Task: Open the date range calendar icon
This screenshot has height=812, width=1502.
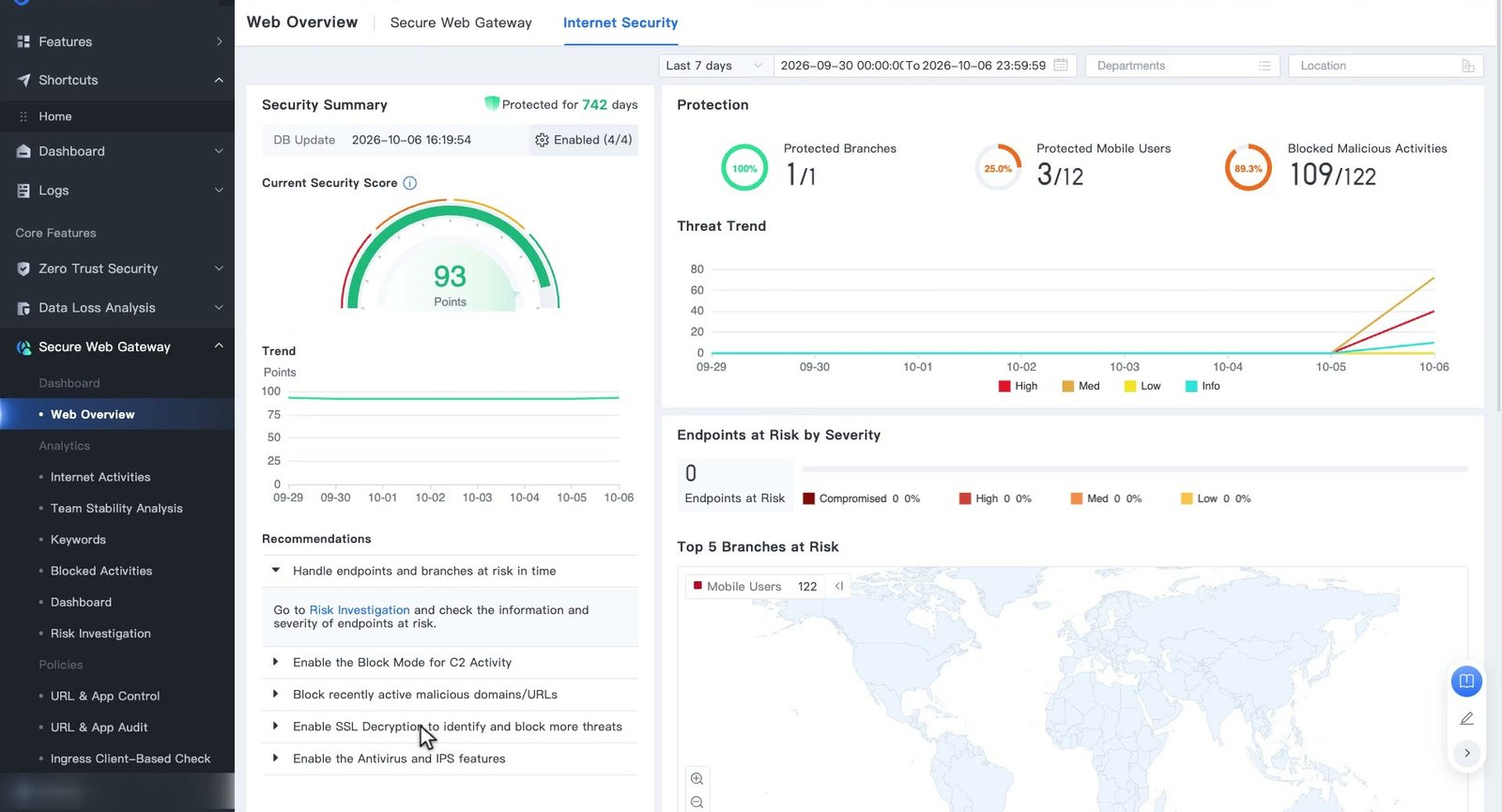Action: [1061, 66]
